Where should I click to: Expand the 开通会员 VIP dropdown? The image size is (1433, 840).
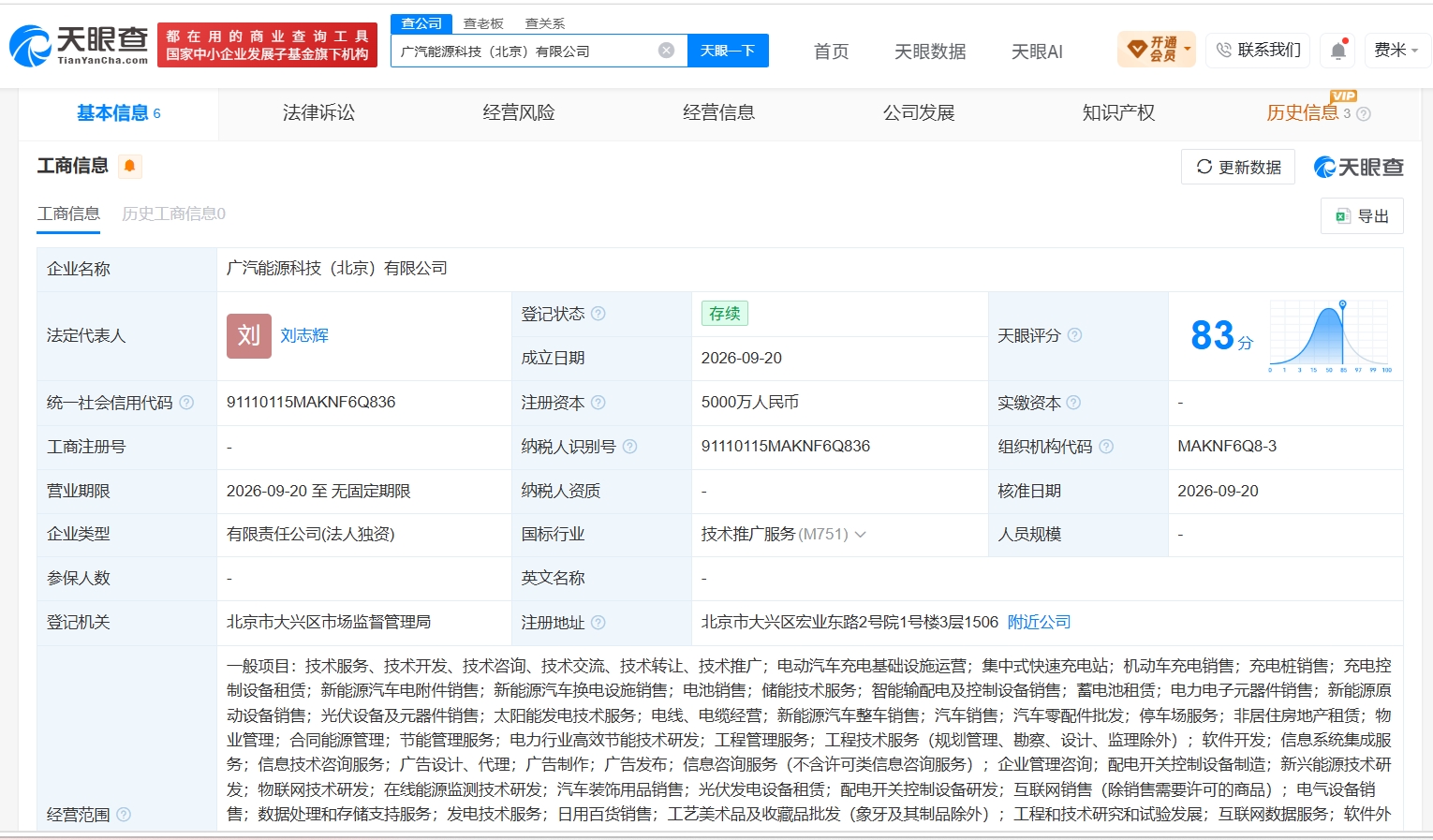(1157, 50)
